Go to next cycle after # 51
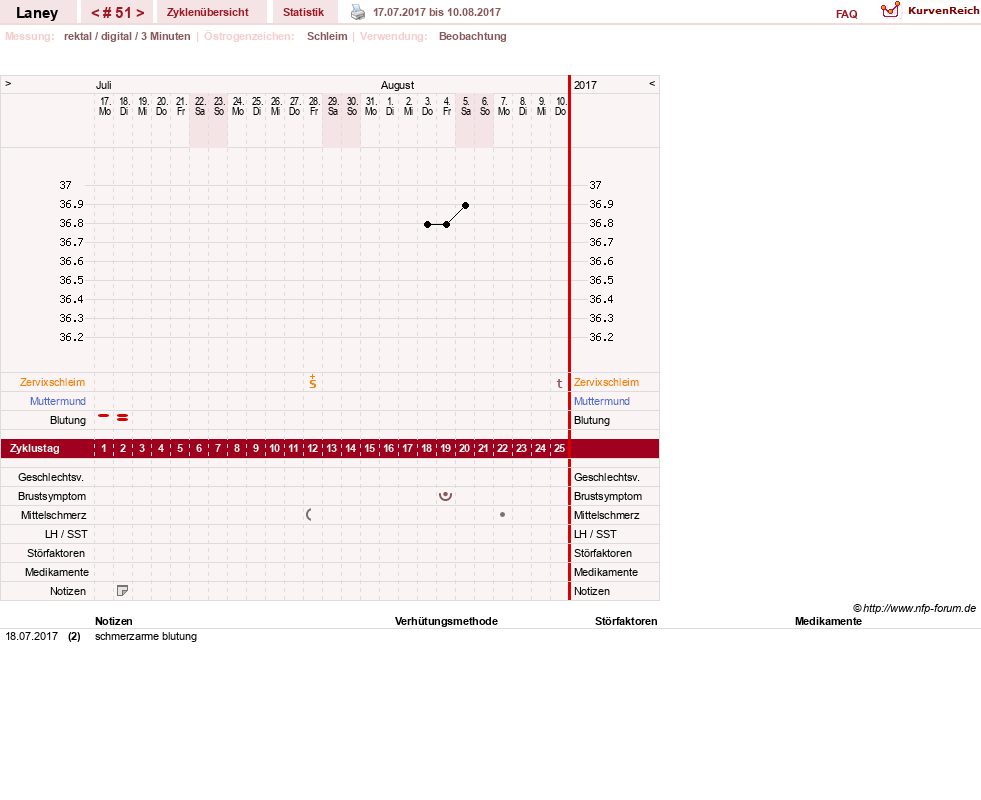 pyautogui.click(x=140, y=13)
